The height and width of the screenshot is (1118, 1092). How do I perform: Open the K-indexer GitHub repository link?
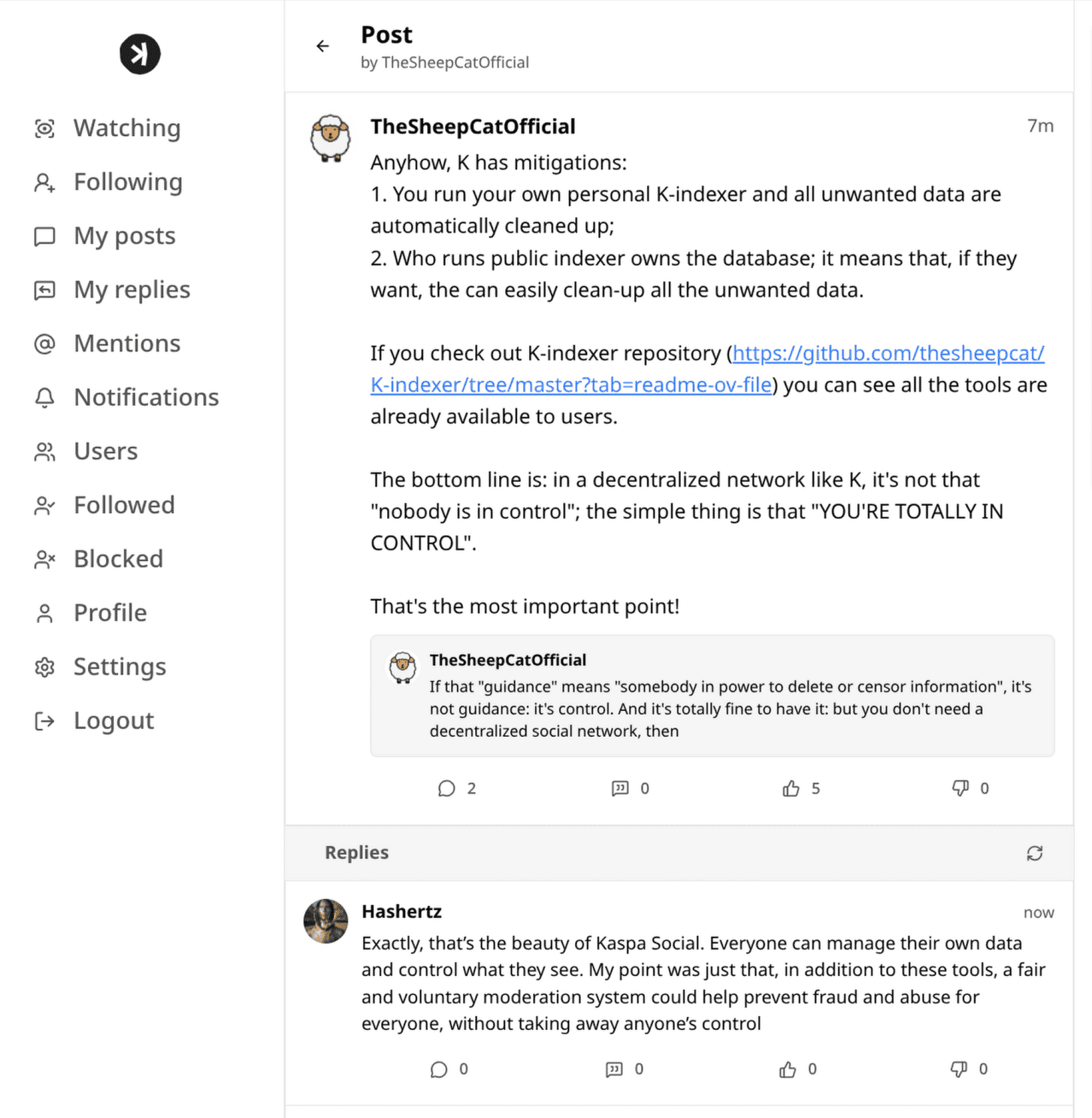tap(887, 353)
